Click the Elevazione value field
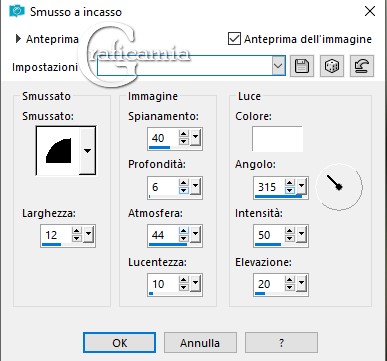The image size is (387, 361). pos(269,284)
